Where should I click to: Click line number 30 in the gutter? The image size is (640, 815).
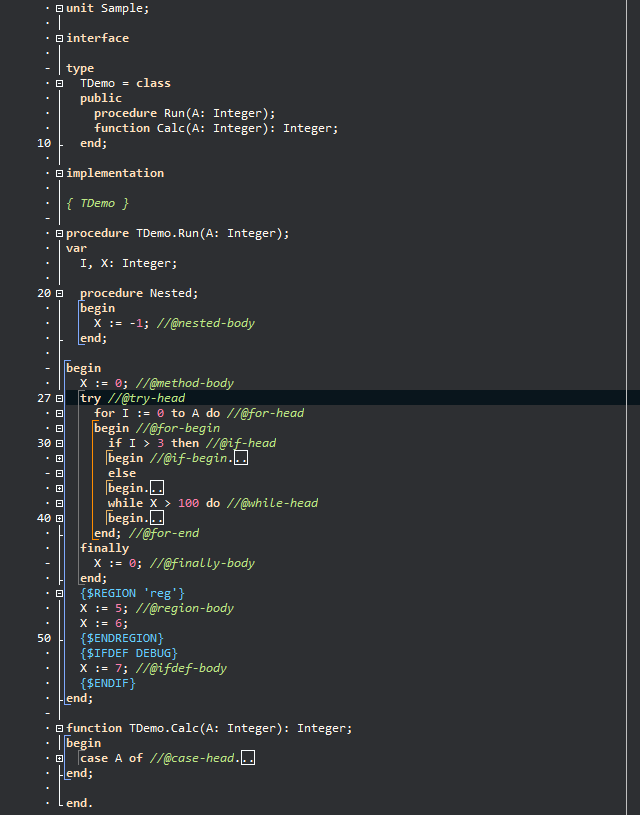point(44,443)
